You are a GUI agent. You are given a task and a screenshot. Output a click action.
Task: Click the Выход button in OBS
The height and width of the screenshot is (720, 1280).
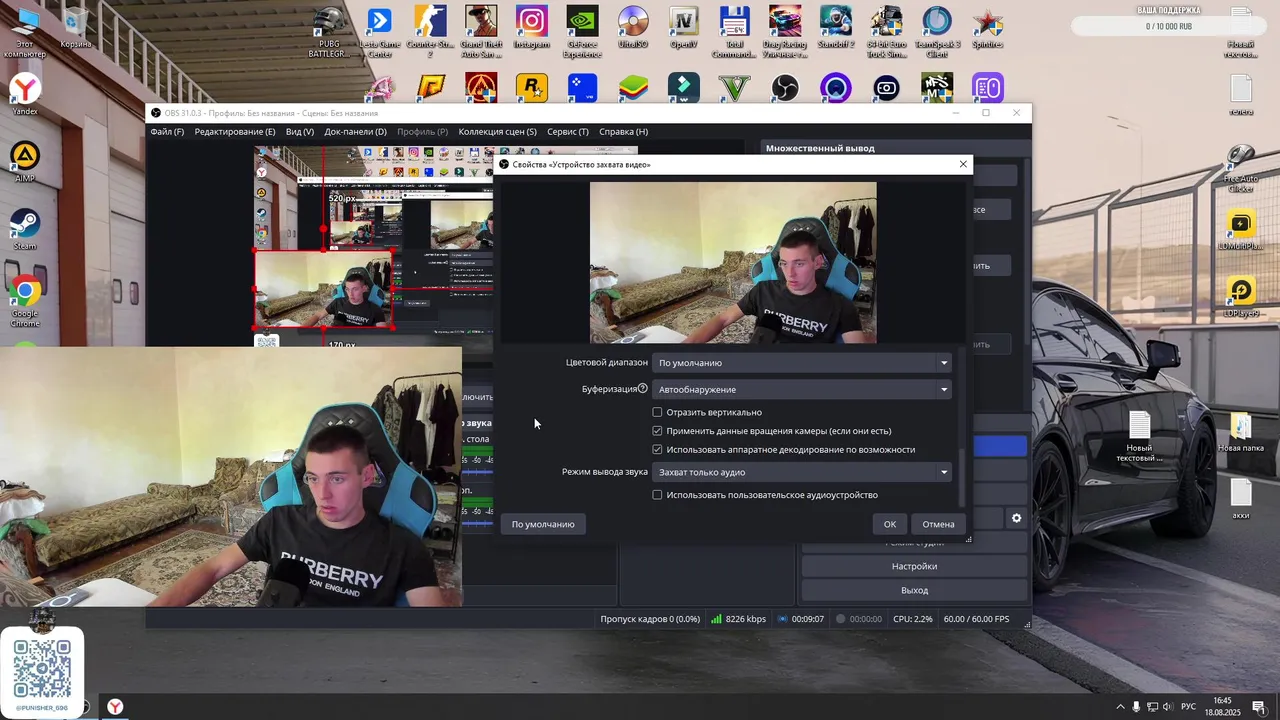914,590
